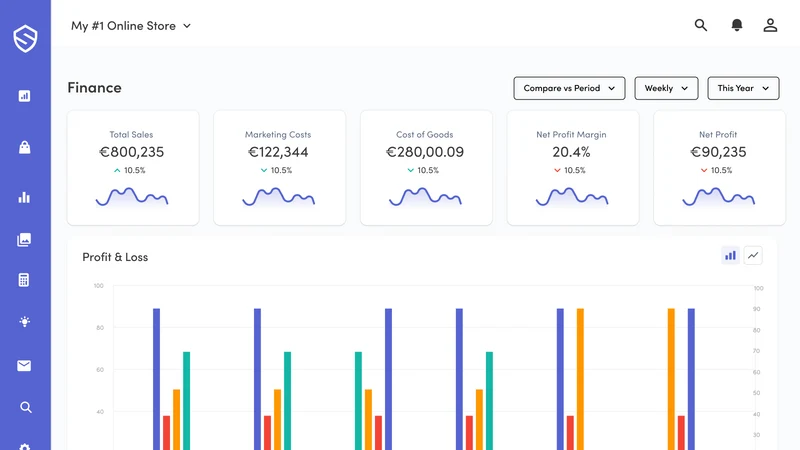800x450 pixels.
Task: Switch Profit & Loss to line chart view
Action: (x=753, y=256)
